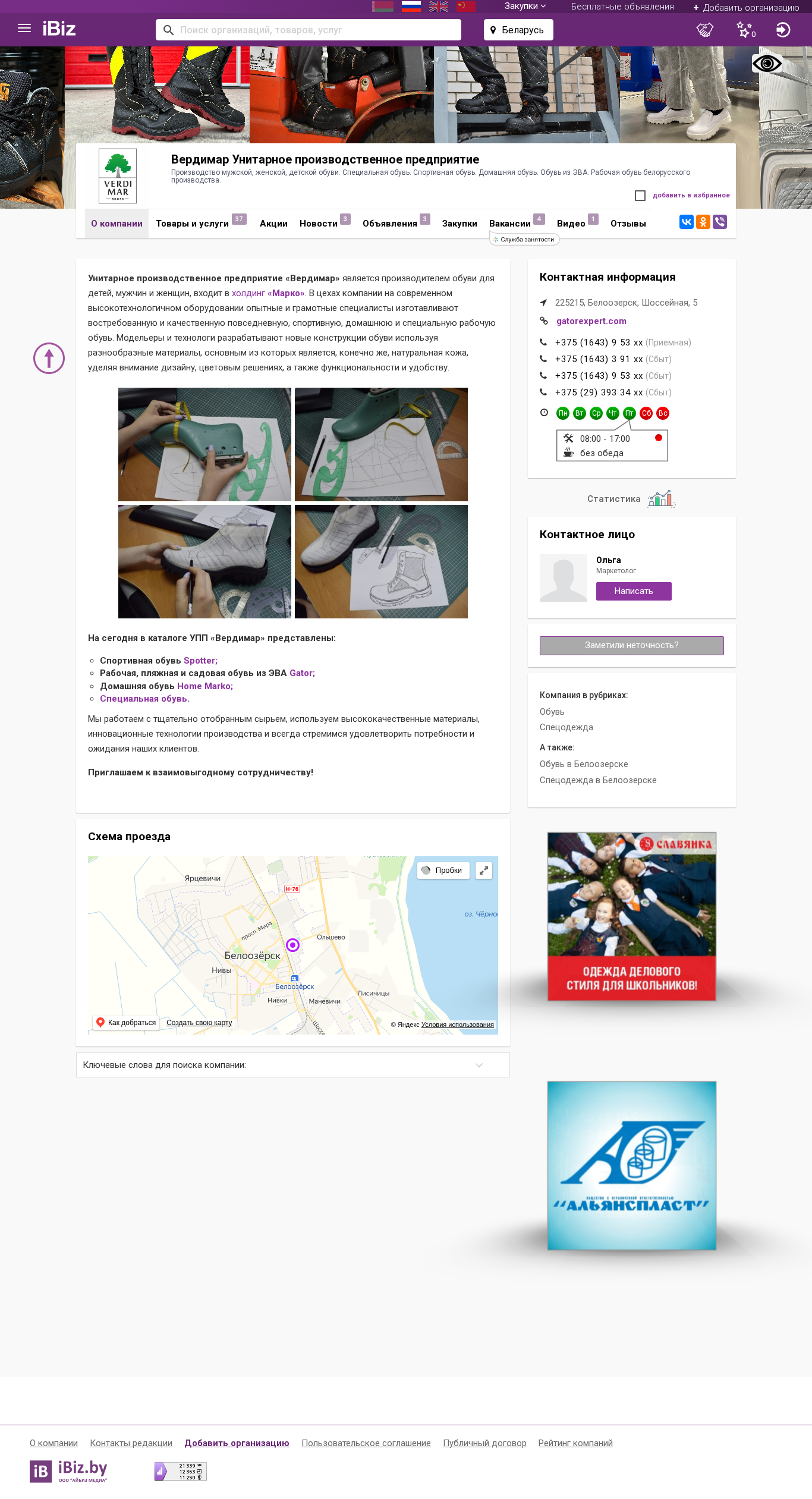This screenshot has width=812, height=1499.
Task: Open favorites via the stars icon
Action: [745, 30]
